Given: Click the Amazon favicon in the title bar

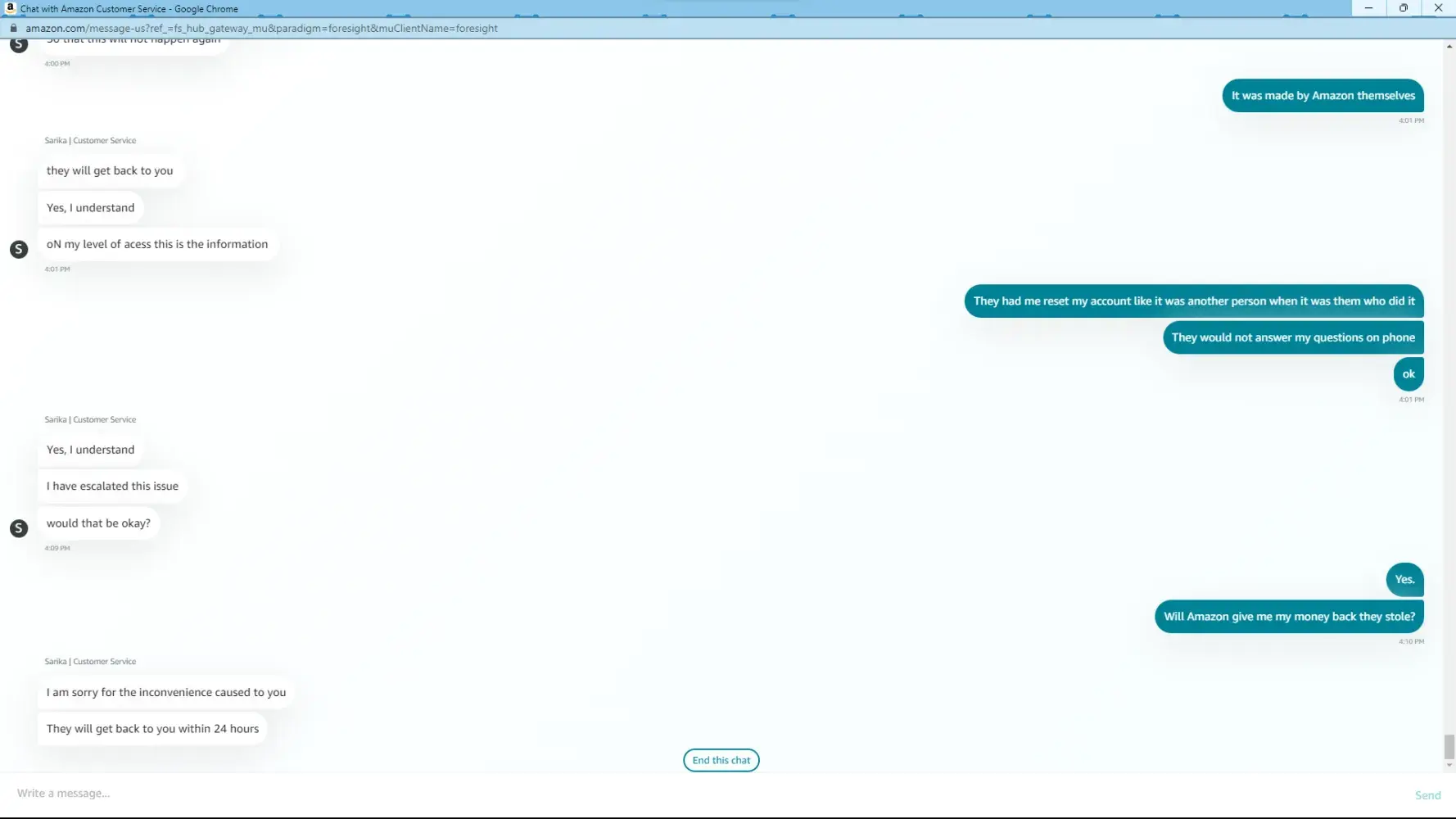Looking at the screenshot, I should [11, 8].
